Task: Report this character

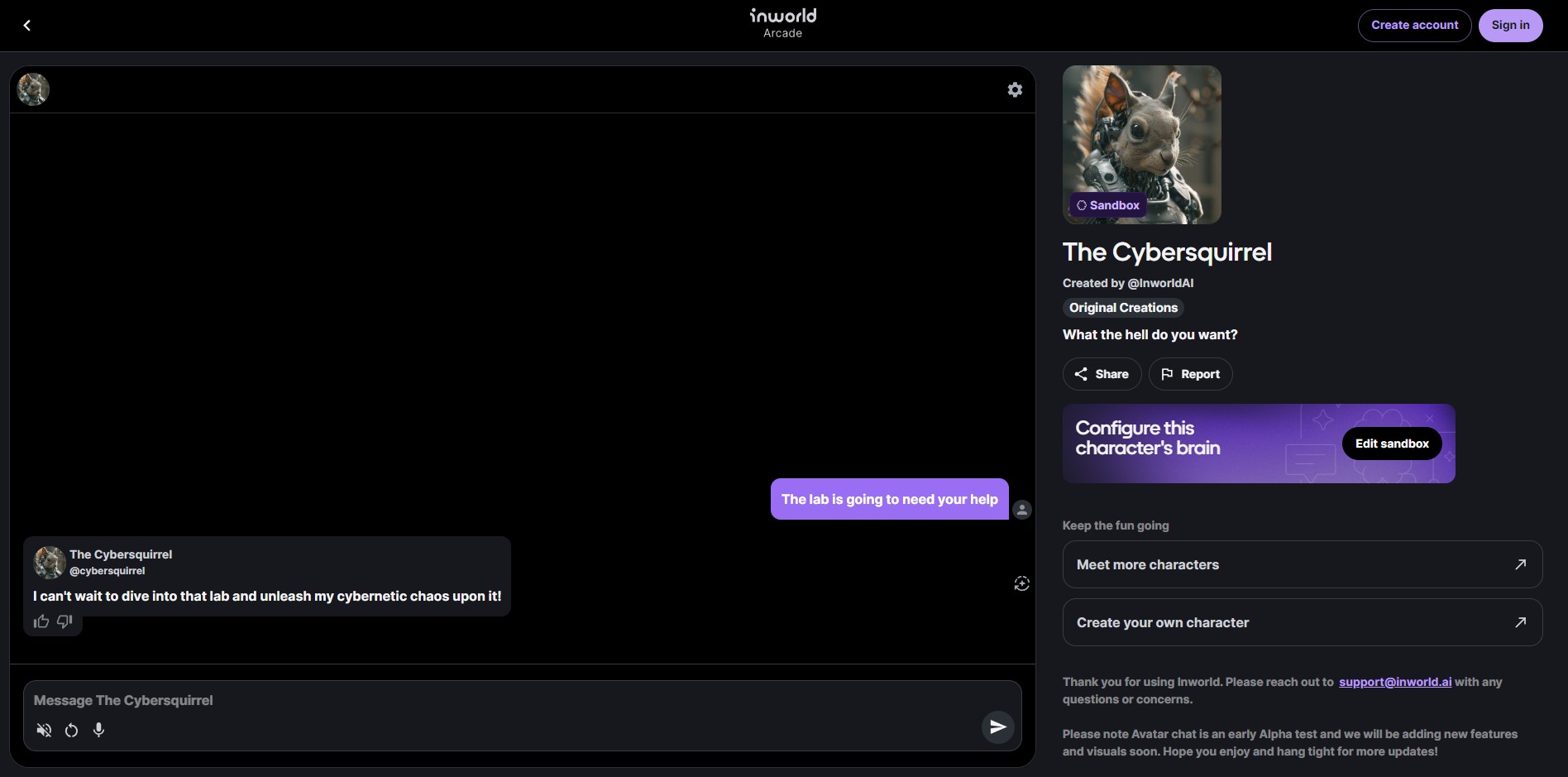Action: (1190, 374)
